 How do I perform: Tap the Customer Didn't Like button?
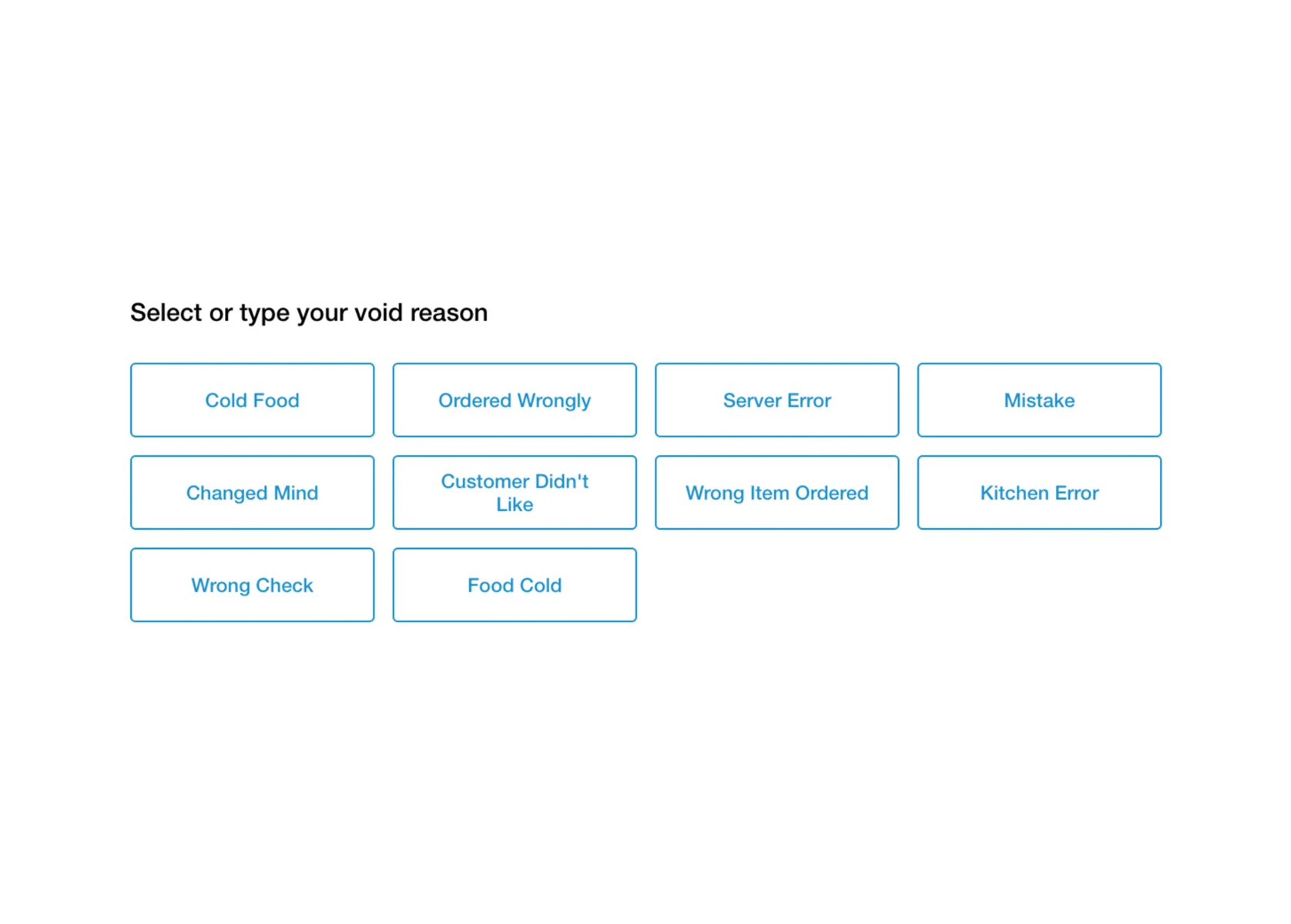pos(515,493)
